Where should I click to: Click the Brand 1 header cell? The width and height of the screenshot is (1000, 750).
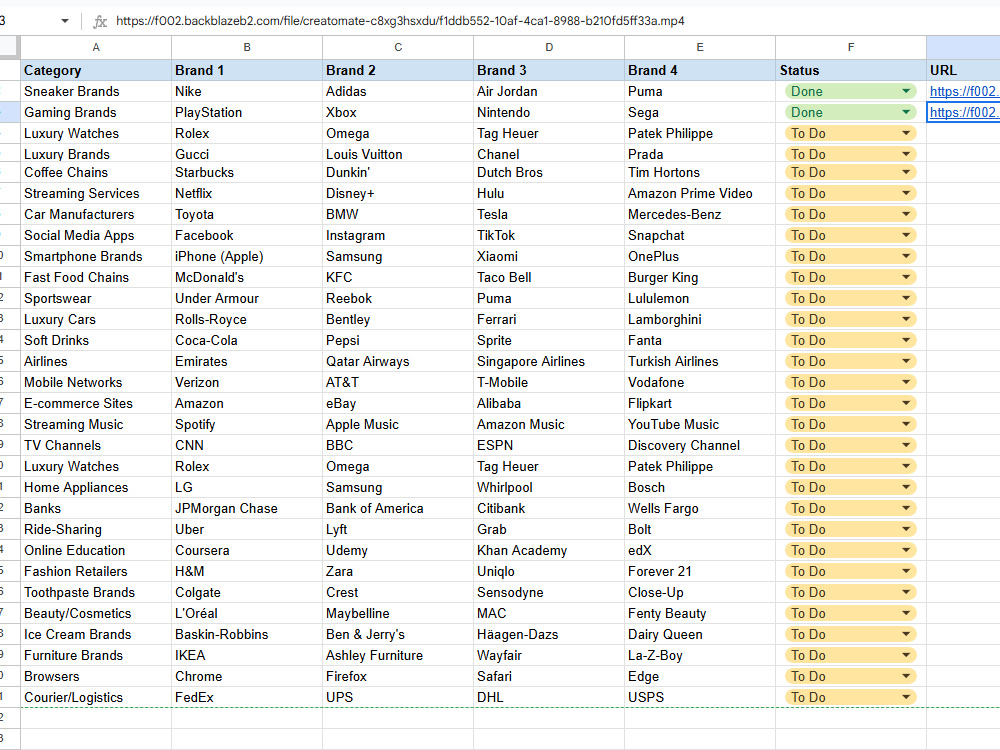[247, 70]
